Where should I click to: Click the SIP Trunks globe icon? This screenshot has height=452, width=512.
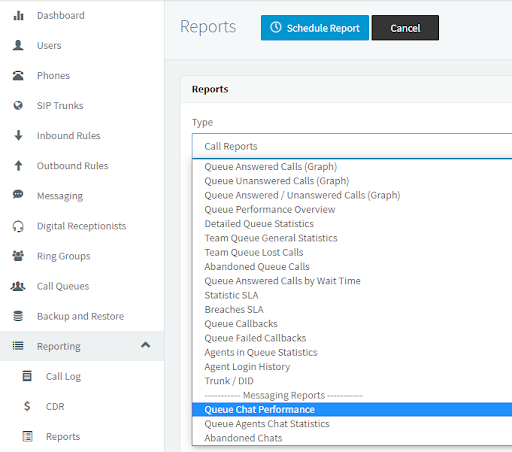click(18, 105)
